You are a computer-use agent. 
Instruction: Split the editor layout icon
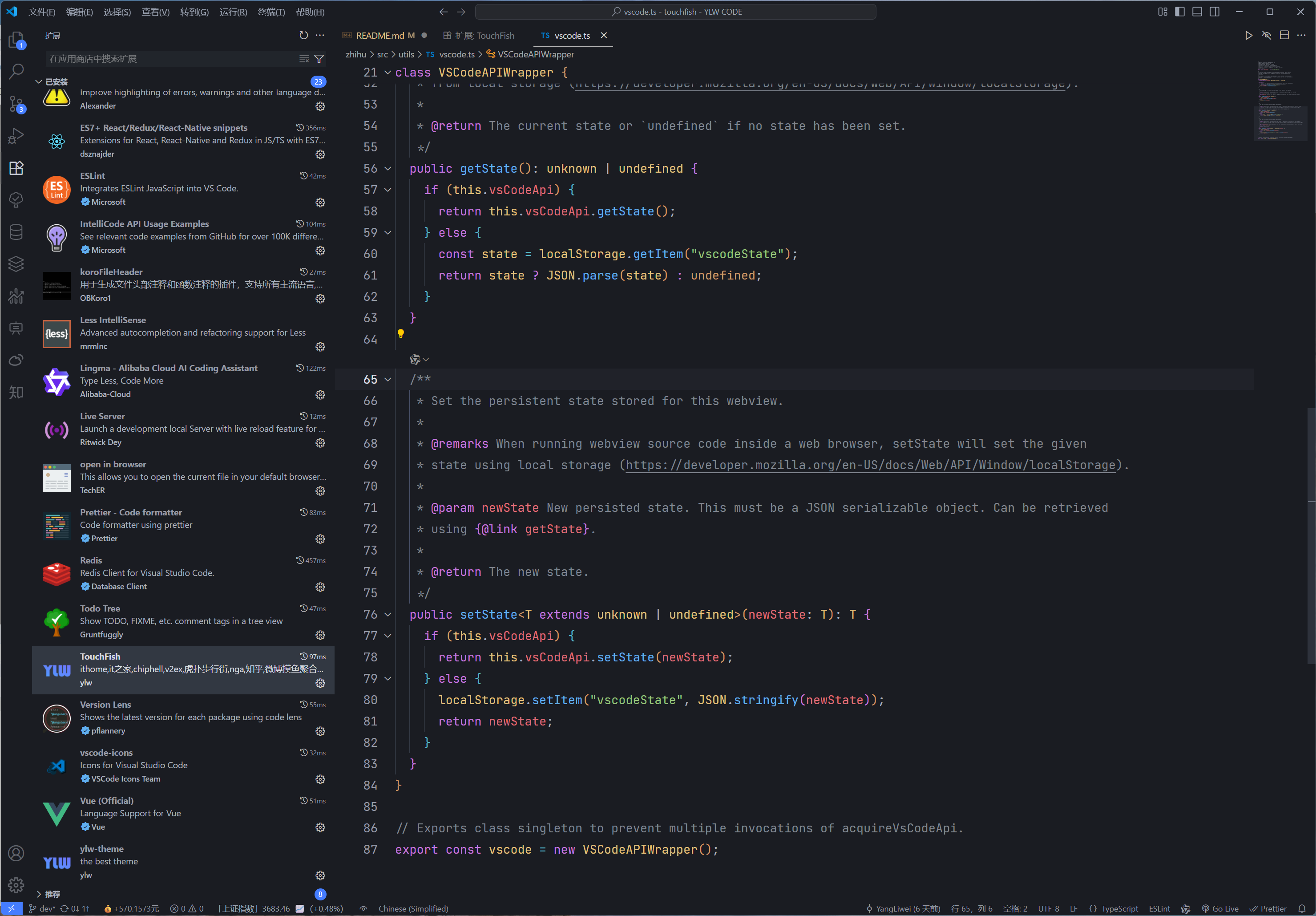(x=1284, y=35)
